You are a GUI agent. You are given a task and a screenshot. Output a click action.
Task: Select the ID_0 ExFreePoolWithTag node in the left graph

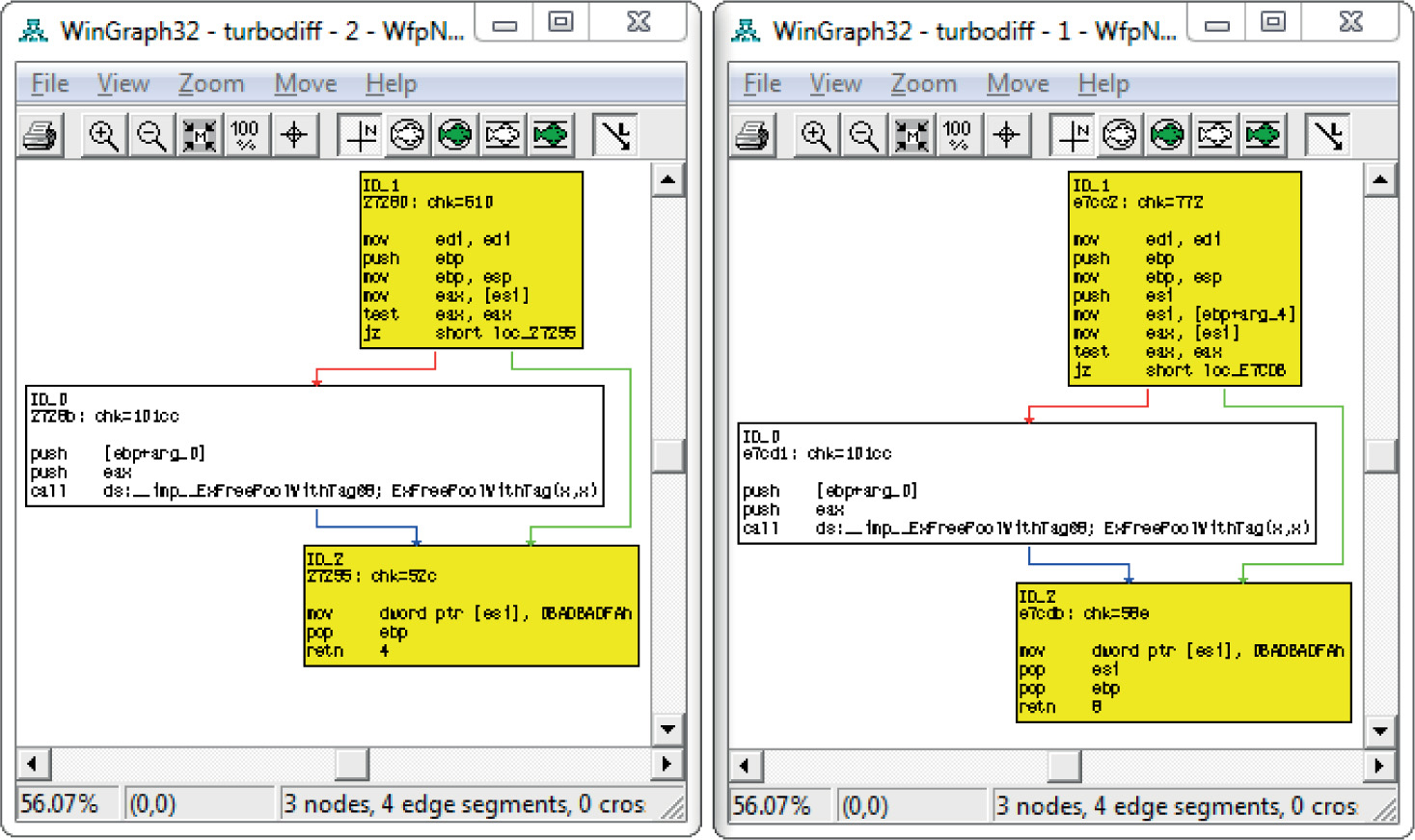(314, 446)
